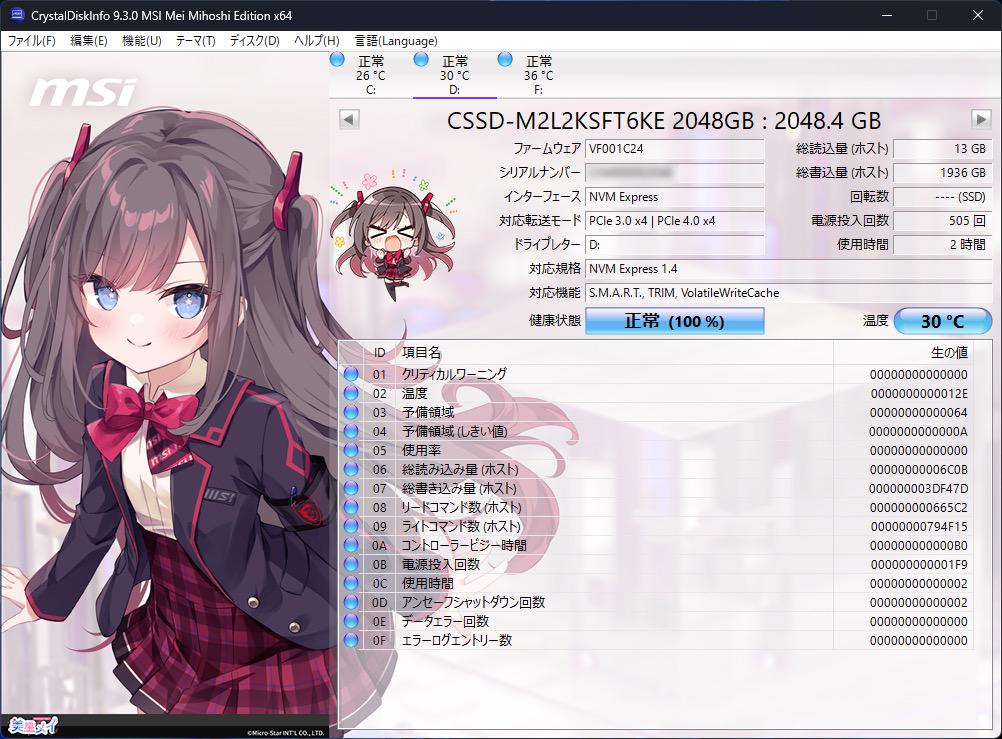
Task: Go to next disk with right arrow
Action: (981, 119)
